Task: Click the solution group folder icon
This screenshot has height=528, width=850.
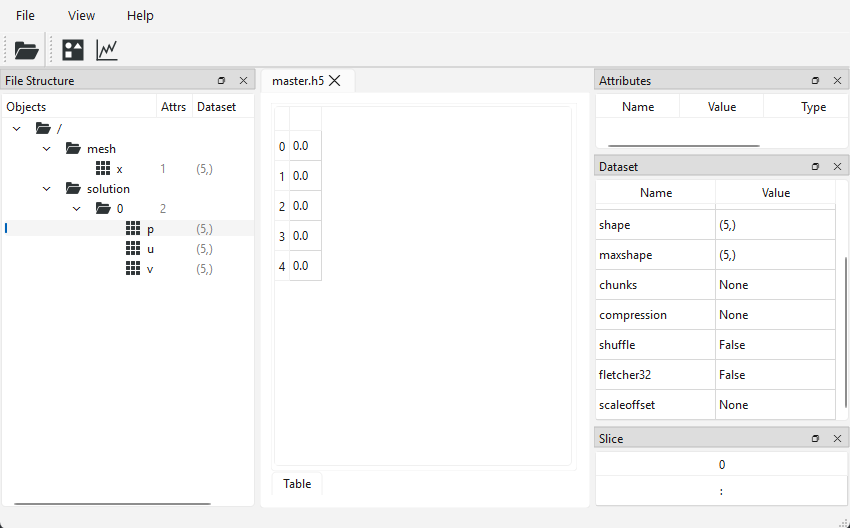Action: point(73,189)
